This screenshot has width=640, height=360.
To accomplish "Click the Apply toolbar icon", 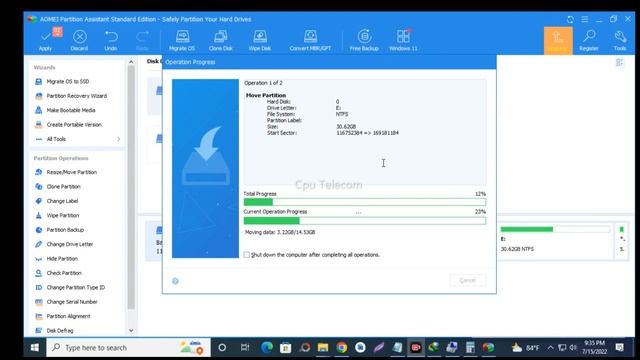I will pyautogui.click(x=45, y=40).
